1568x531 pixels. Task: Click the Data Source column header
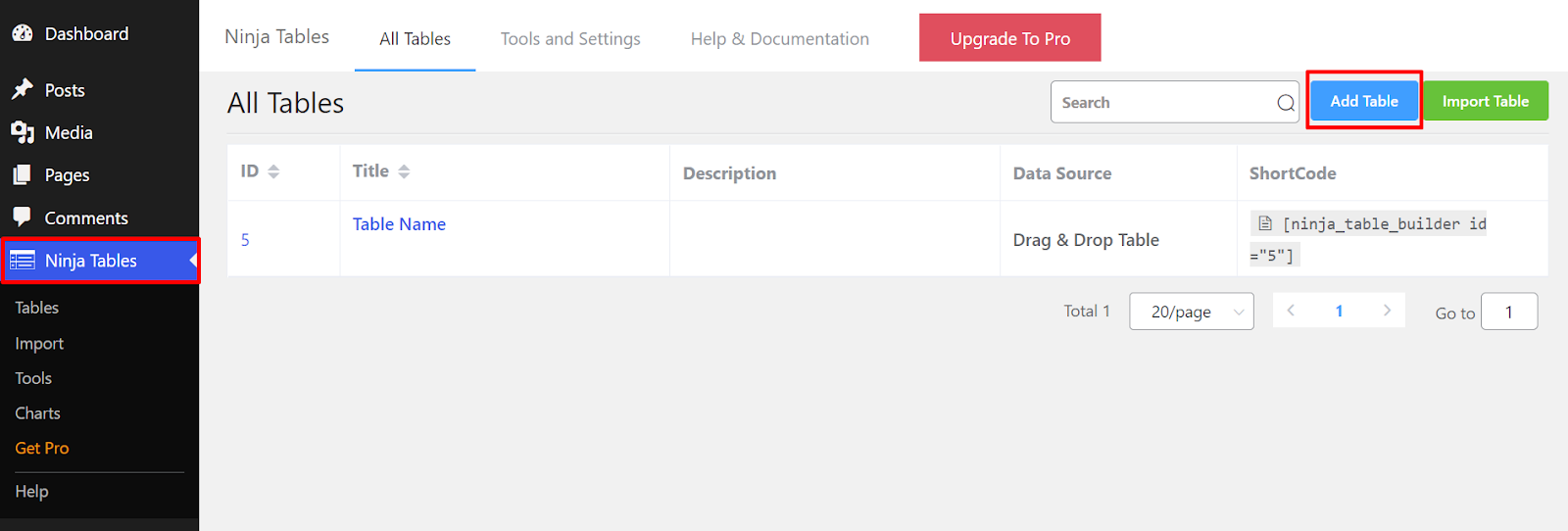pyautogui.click(x=1062, y=173)
